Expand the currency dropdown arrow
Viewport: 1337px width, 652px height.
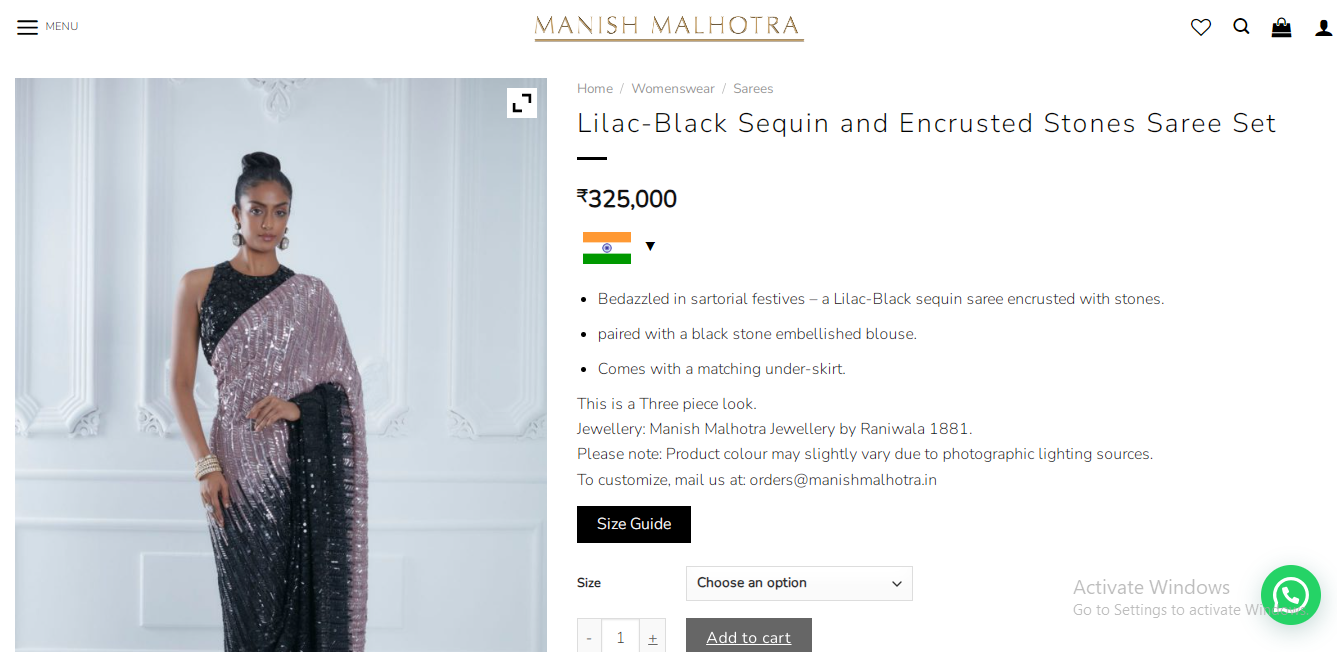tap(650, 247)
